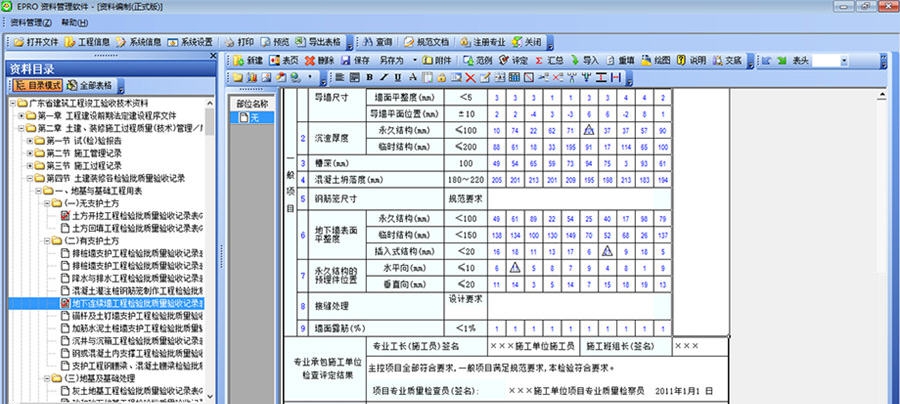Click 删除 (Delete) red X button
900x404 pixels.
point(319,60)
